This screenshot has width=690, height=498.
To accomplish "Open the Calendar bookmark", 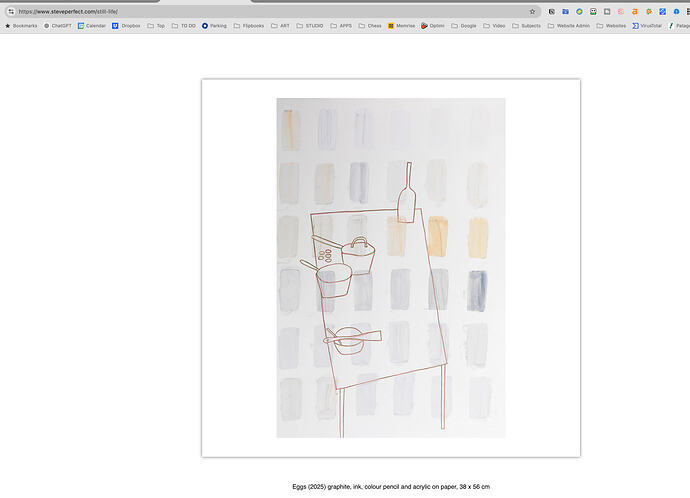I will coord(92,26).
